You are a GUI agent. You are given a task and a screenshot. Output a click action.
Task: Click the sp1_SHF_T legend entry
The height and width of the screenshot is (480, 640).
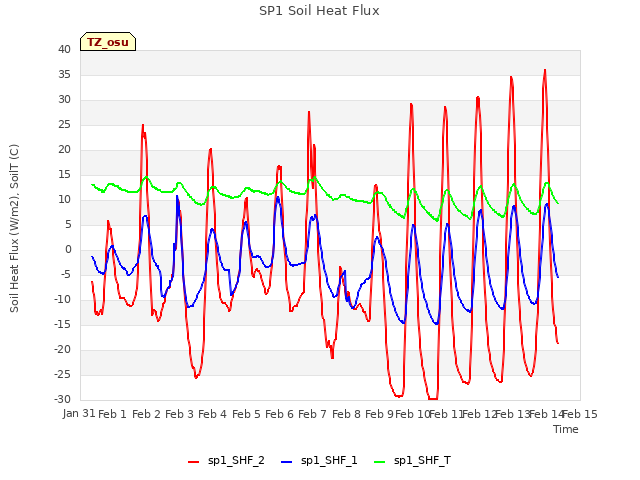412,461
